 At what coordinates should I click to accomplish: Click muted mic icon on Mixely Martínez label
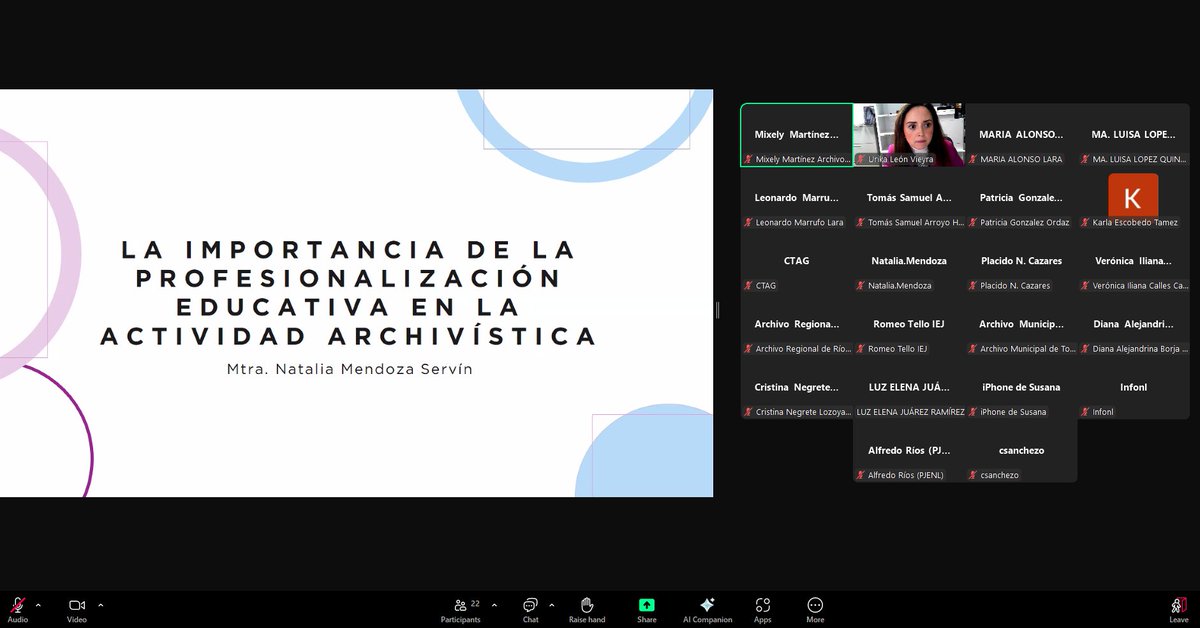click(x=749, y=159)
